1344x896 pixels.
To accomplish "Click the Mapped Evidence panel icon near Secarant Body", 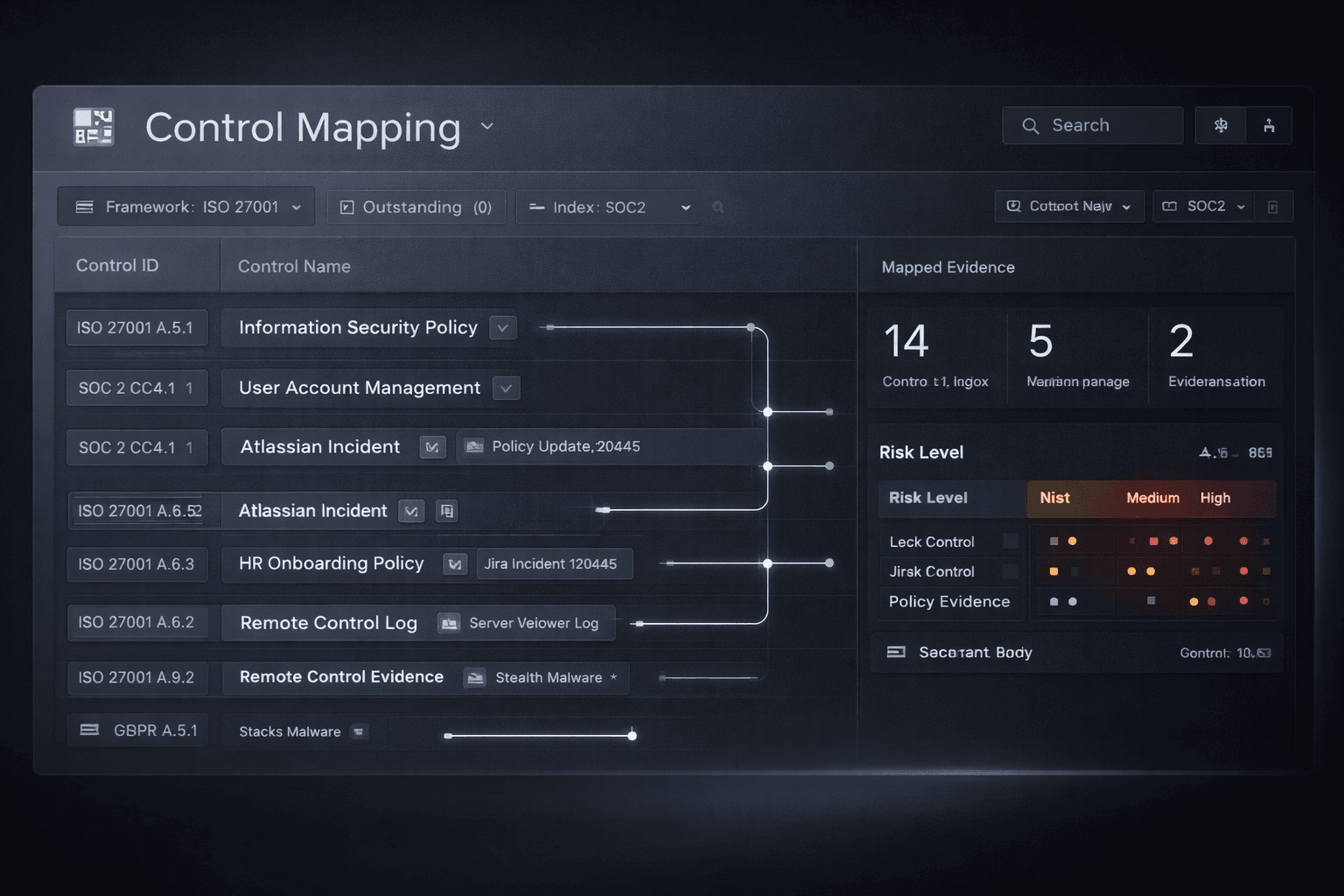I will (x=898, y=652).
